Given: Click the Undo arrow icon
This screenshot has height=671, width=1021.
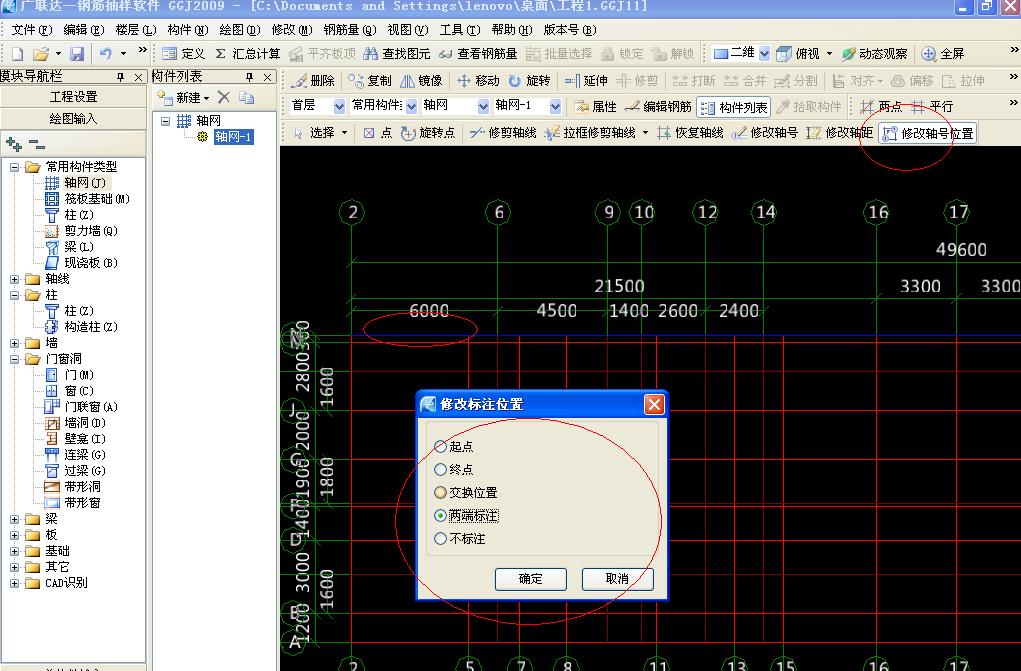Looking at the screenshot, I should pos(105,54).
